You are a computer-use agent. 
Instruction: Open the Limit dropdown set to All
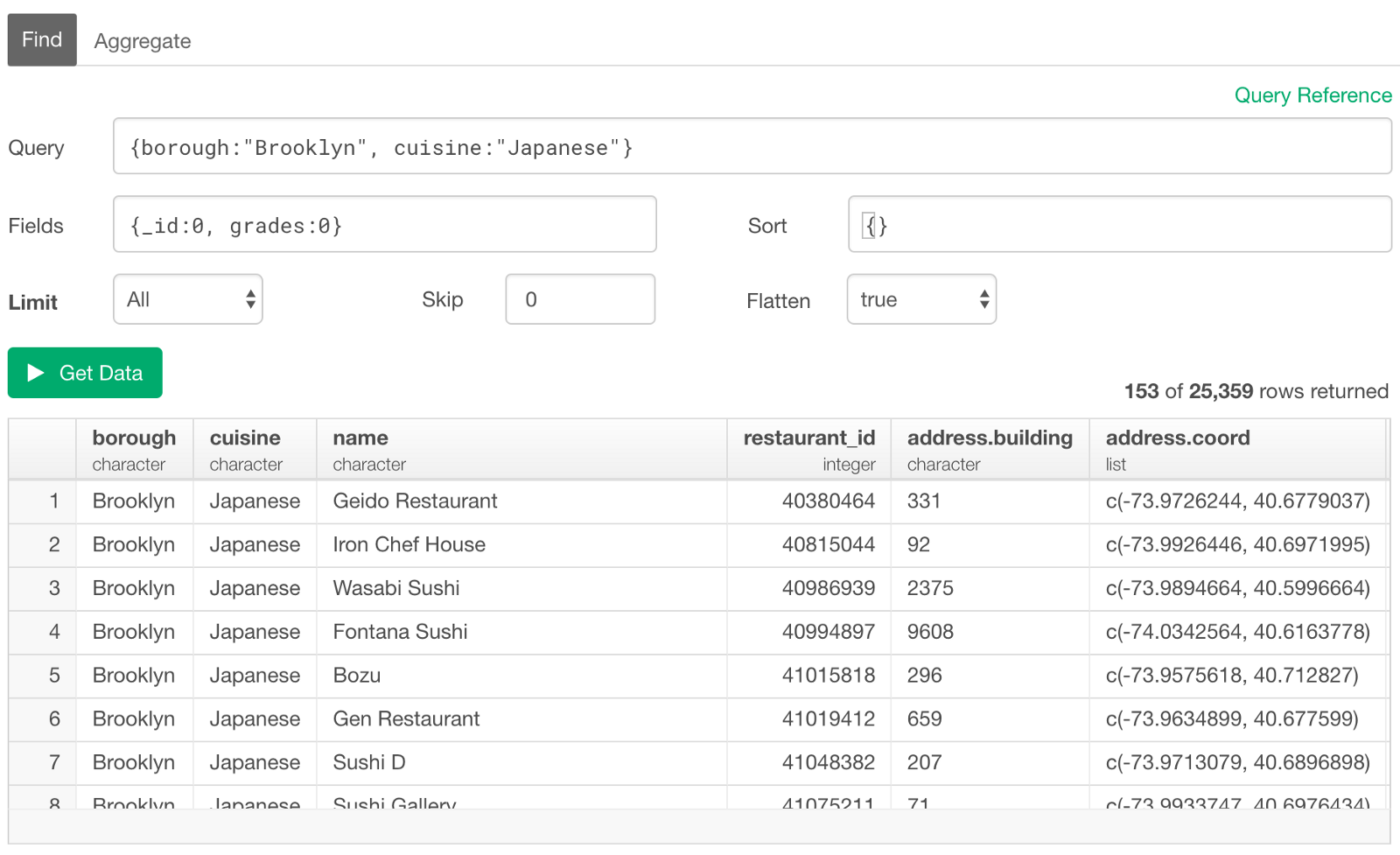pyautogui.click(x=188, y=299)
